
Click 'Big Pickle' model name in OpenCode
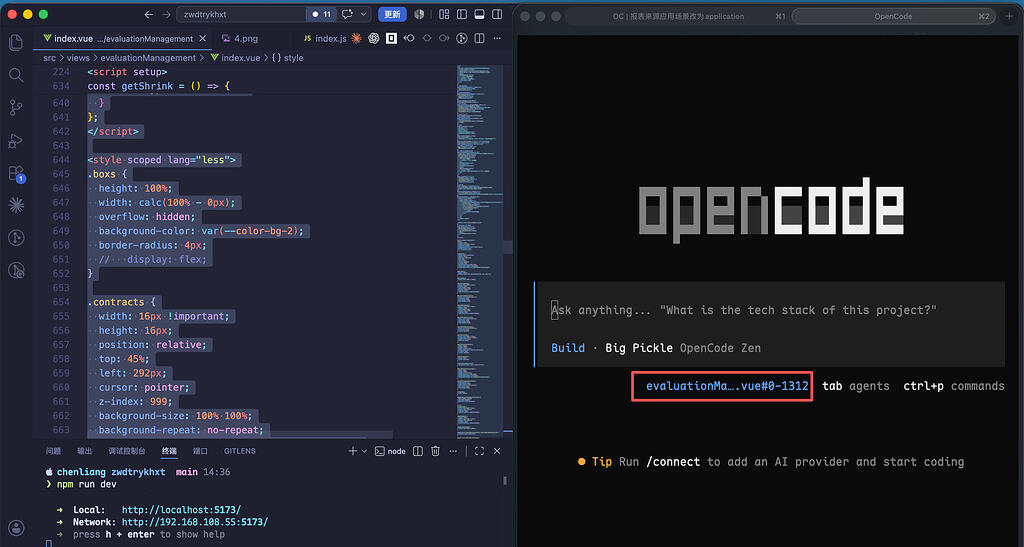(639, 348)
